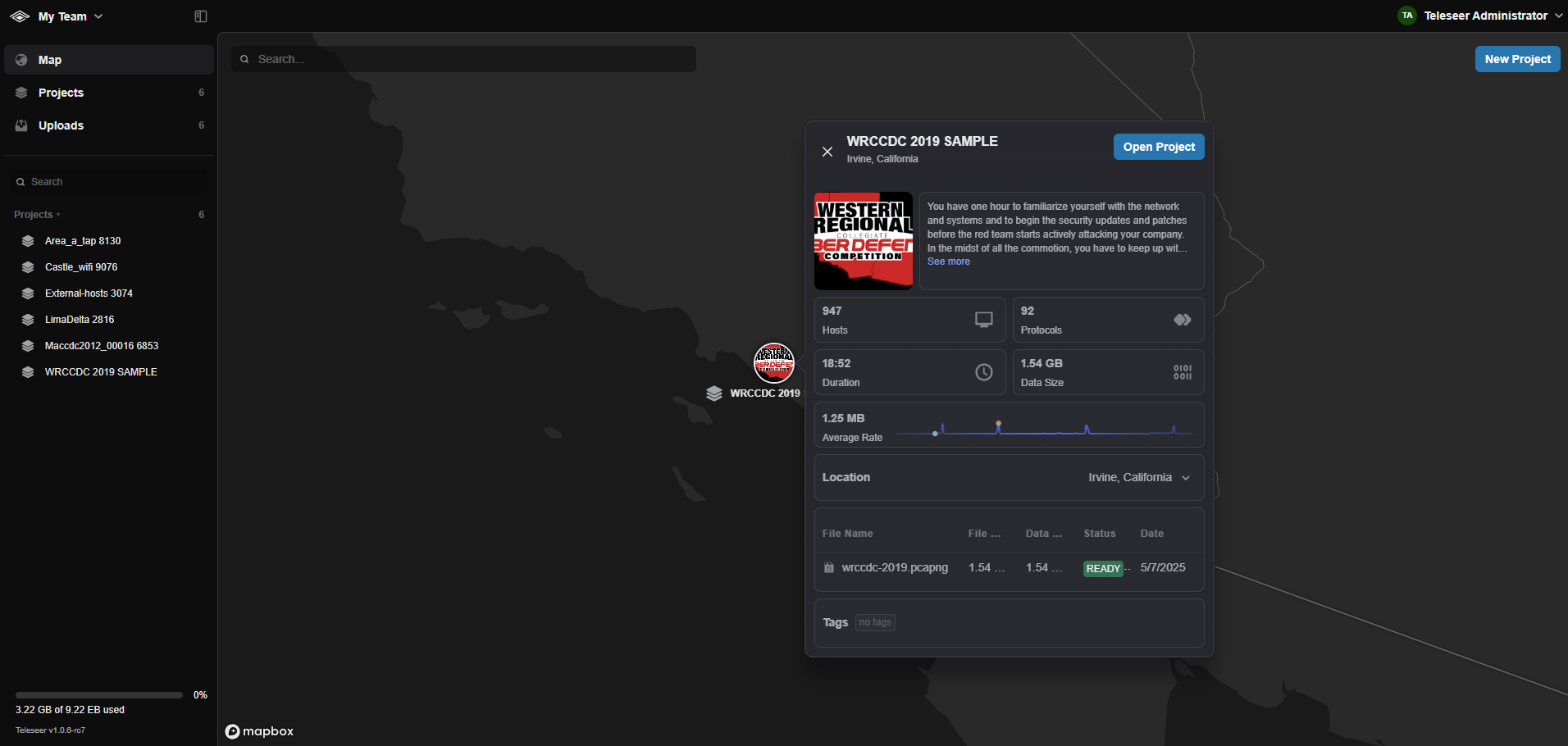The height and width of the screenshot is (746, 1568).
Task: Sort by Date column header
Action: [x=1152, y=534]
